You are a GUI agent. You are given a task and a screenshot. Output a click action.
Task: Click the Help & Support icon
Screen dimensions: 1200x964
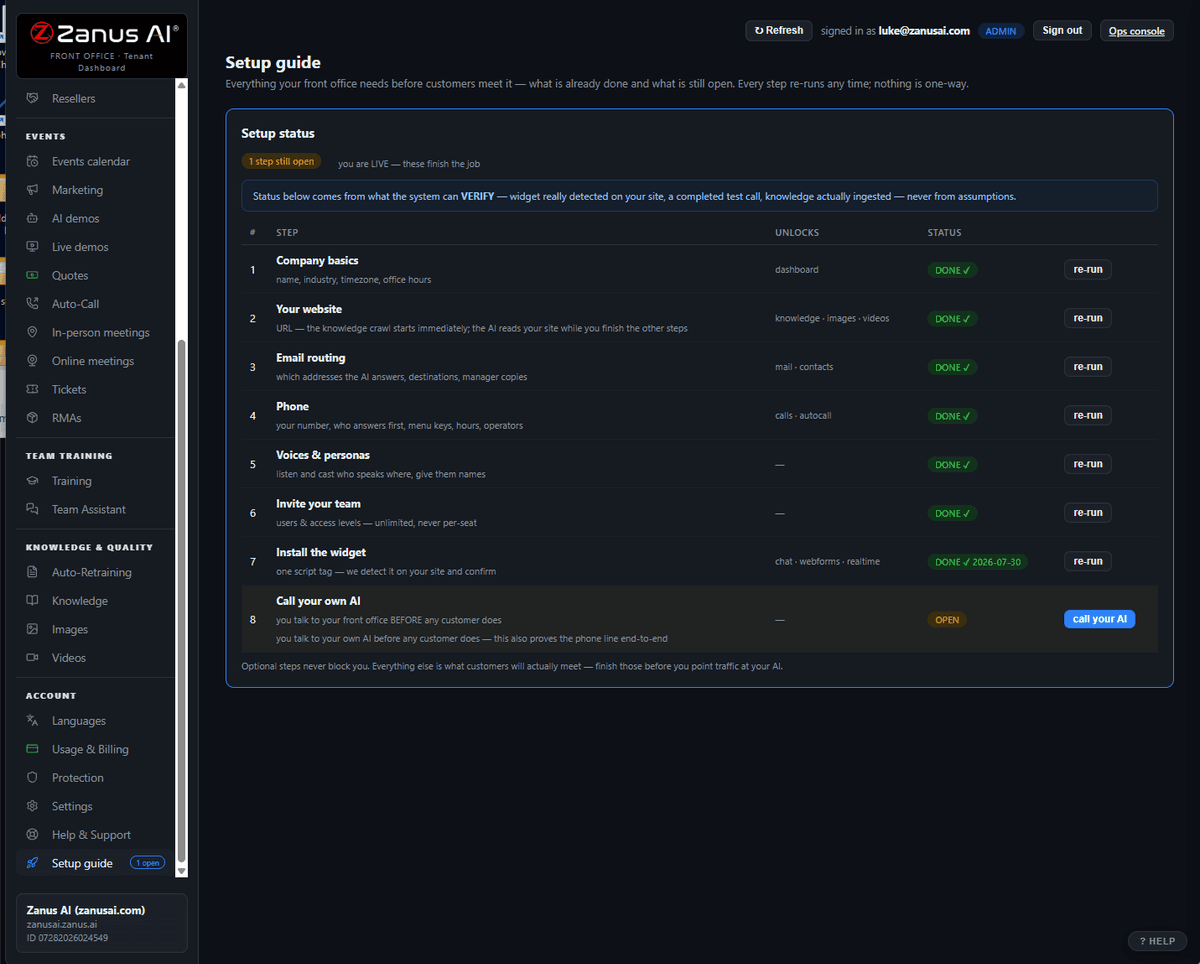click(x=33, y=835)
